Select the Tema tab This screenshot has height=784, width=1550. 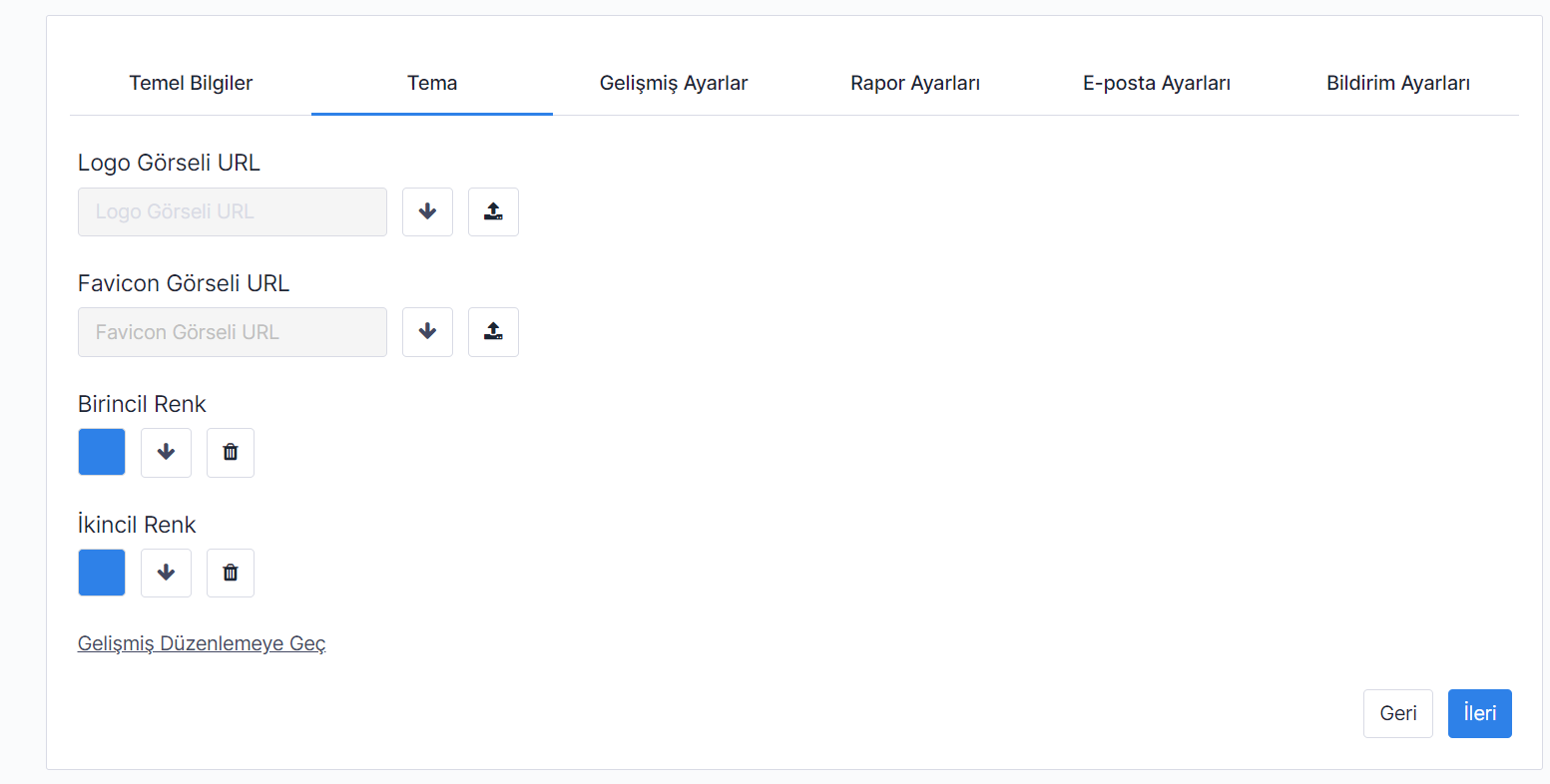(x=432, y=84)
